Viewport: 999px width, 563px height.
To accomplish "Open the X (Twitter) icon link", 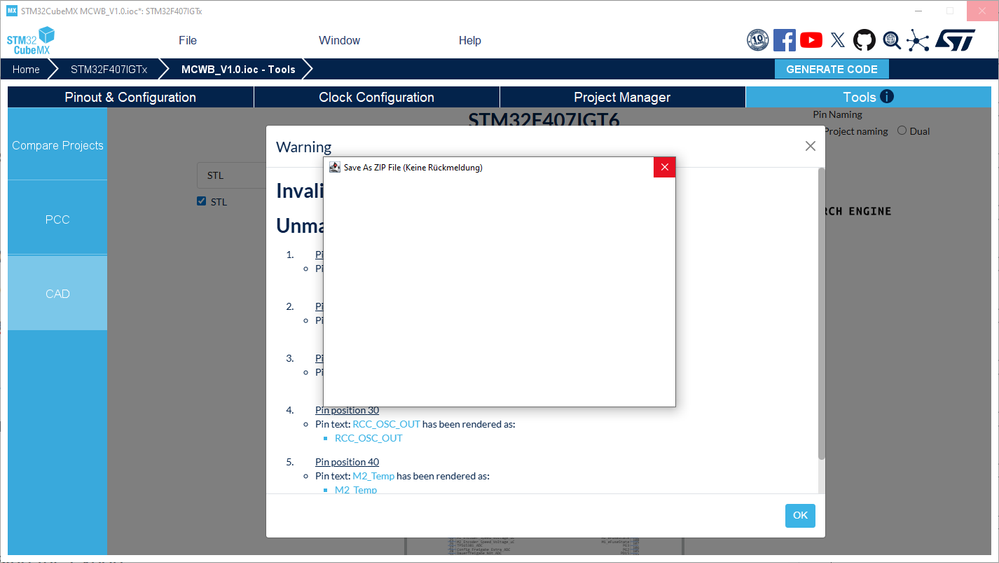I will click(x=838, y=40).
